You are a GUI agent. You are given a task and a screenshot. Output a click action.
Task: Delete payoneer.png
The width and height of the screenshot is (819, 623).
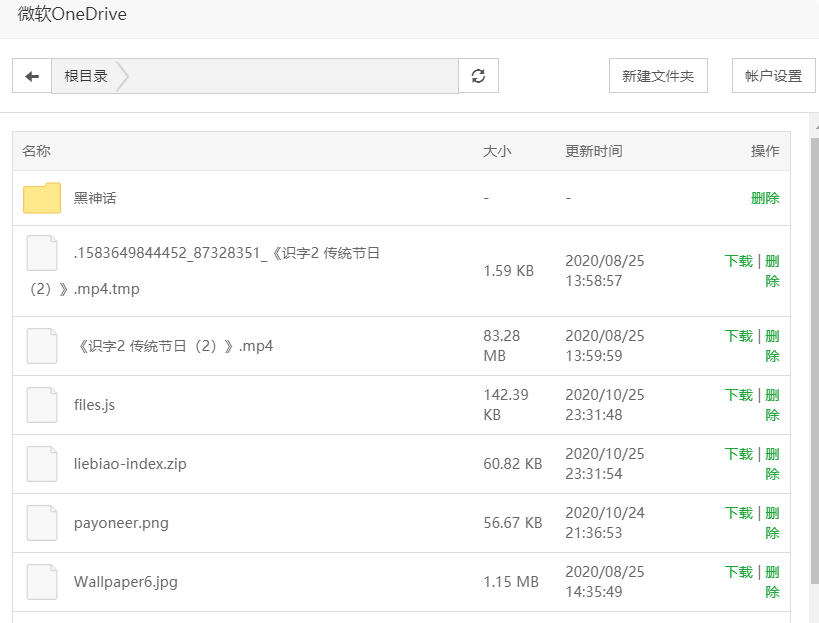(x=773, y=523)
